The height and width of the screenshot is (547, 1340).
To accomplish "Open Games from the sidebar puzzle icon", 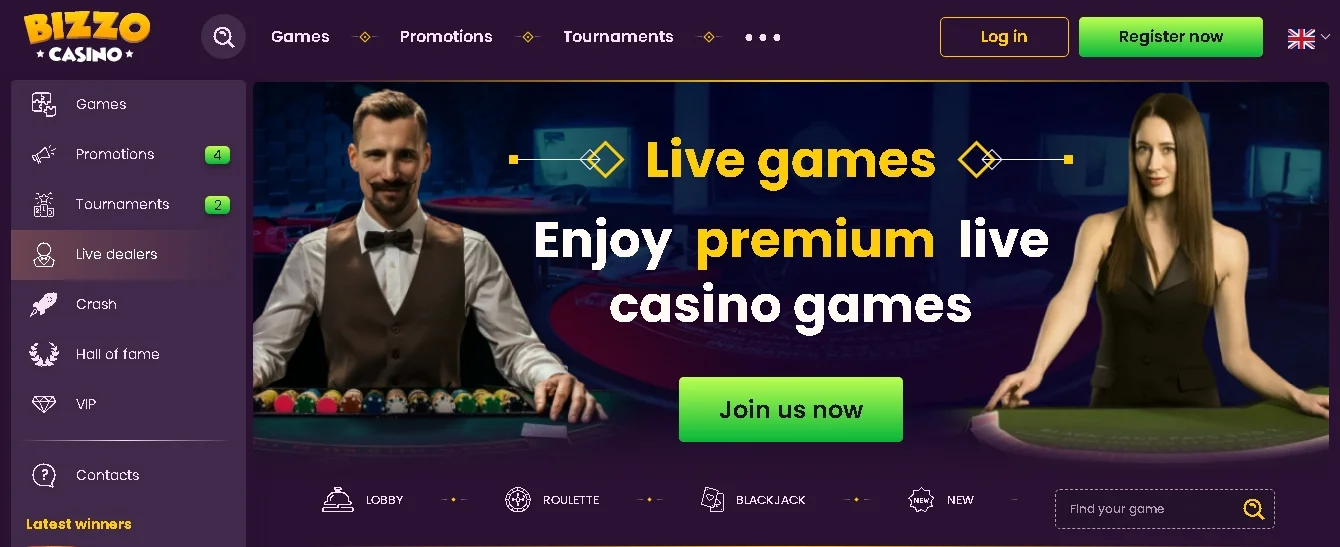I will [x=43, y=104].
